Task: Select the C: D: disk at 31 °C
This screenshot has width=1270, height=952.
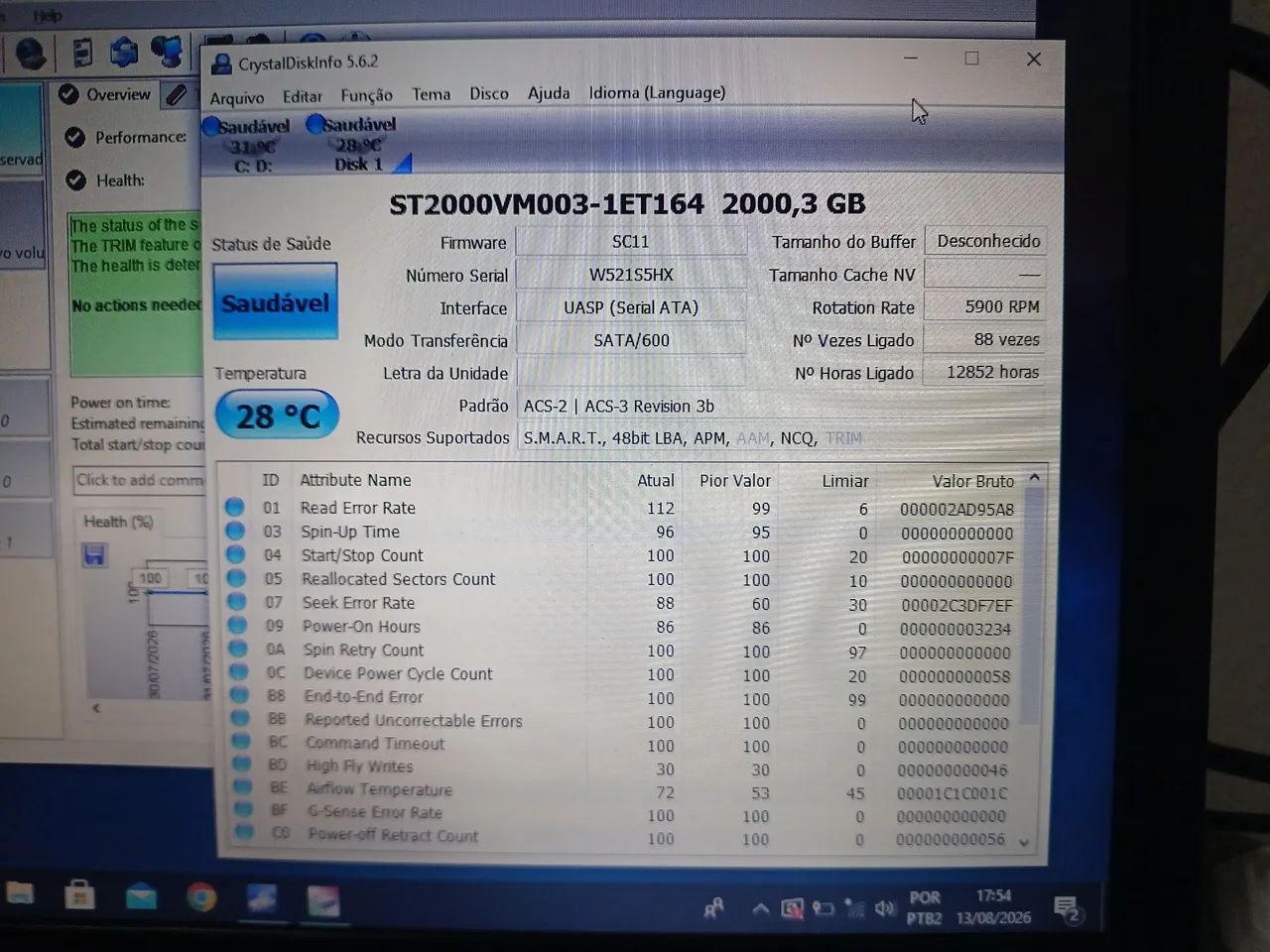Action: coord(248,145)
